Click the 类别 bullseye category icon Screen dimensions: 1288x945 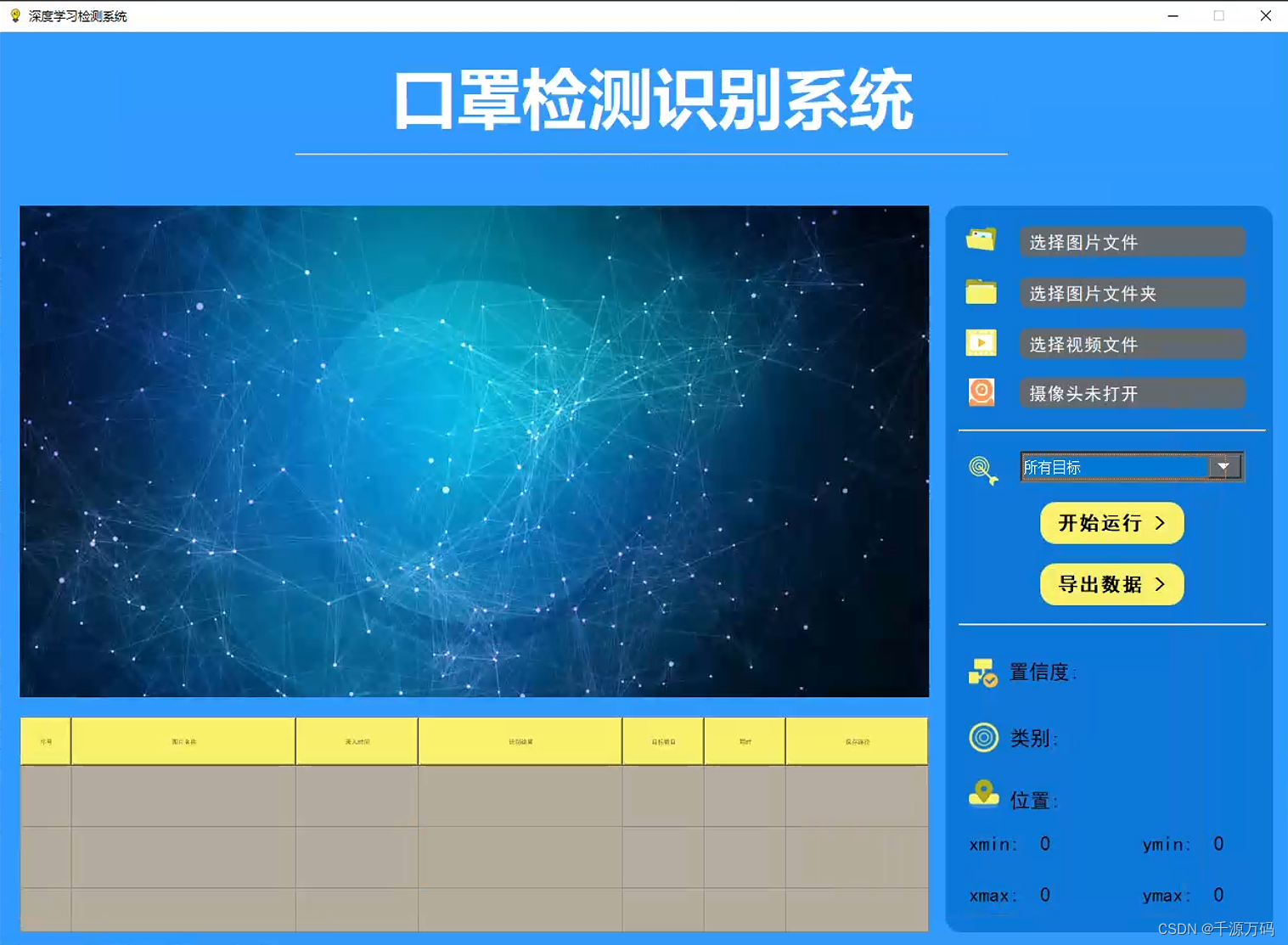coord(983,737)
